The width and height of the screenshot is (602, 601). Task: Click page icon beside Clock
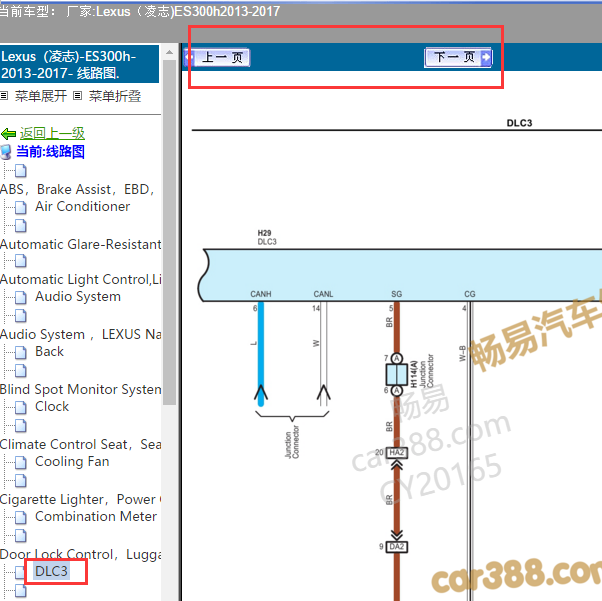[x=21, y=407]
